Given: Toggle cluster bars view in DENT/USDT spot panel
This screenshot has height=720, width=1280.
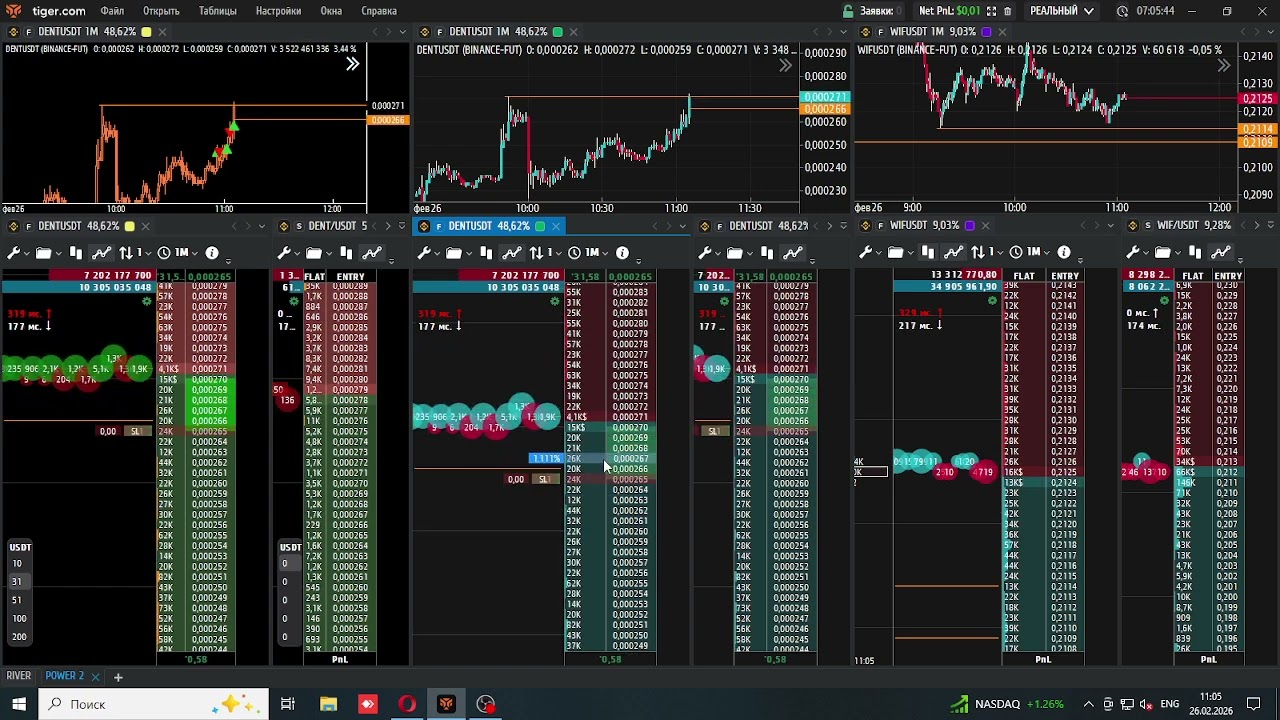Looking at the screenshot, I should pos(346,253).
